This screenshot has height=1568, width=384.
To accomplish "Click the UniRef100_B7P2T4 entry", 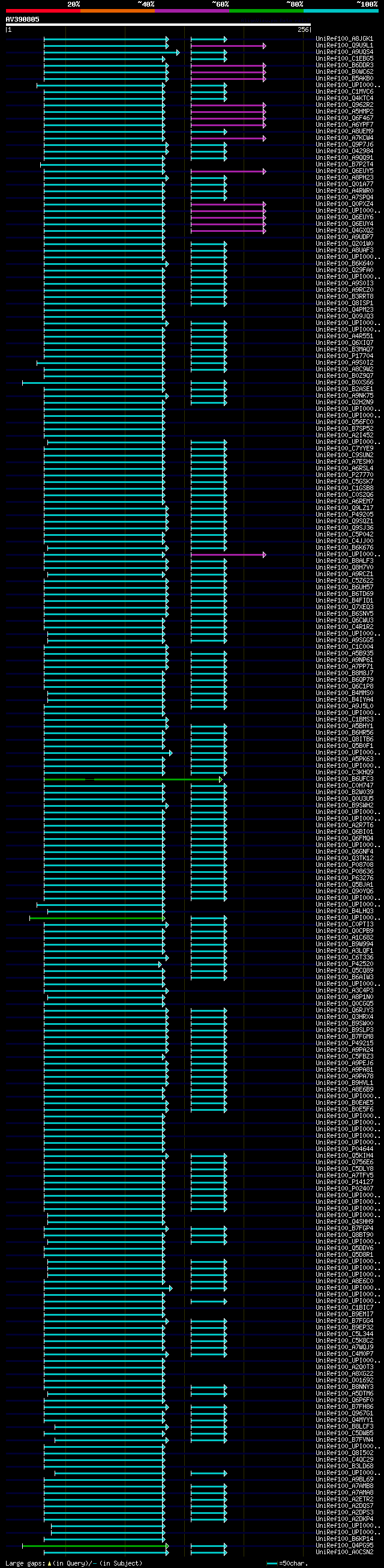I will (x=344, y=165).
